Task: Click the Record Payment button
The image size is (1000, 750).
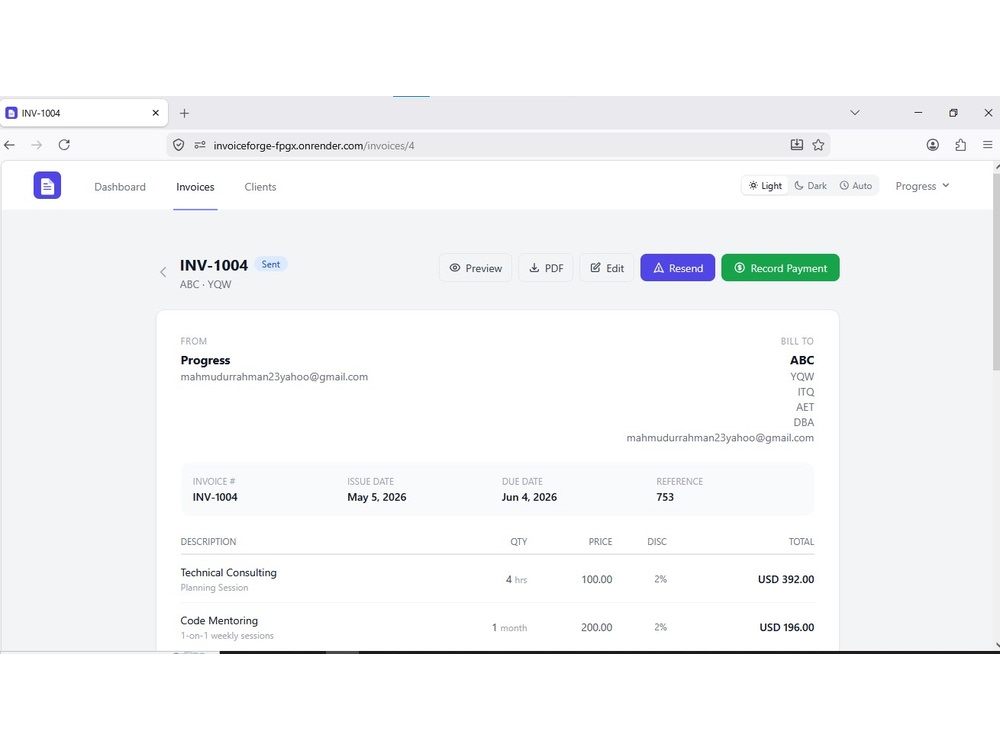Action: [780, 268]
